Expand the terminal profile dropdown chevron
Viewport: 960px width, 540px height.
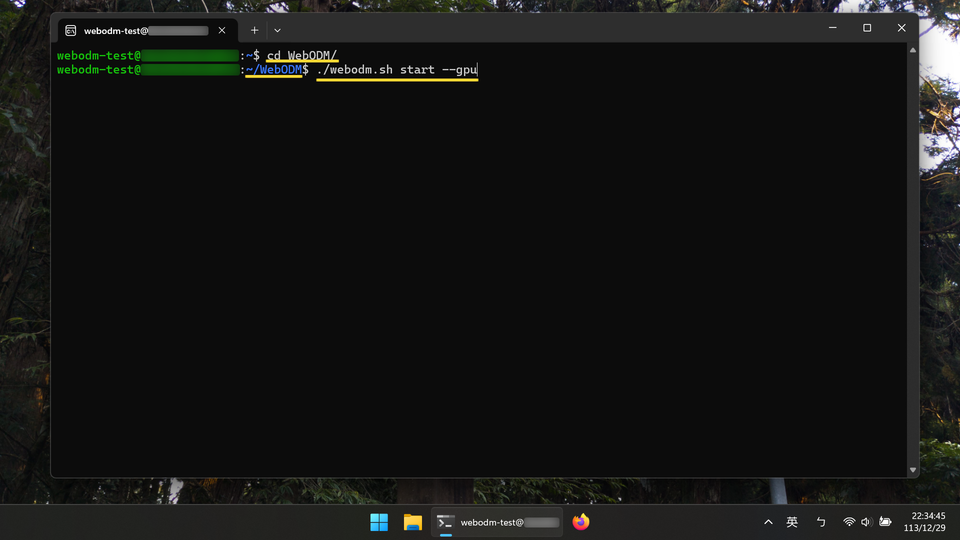pos(277,30)
